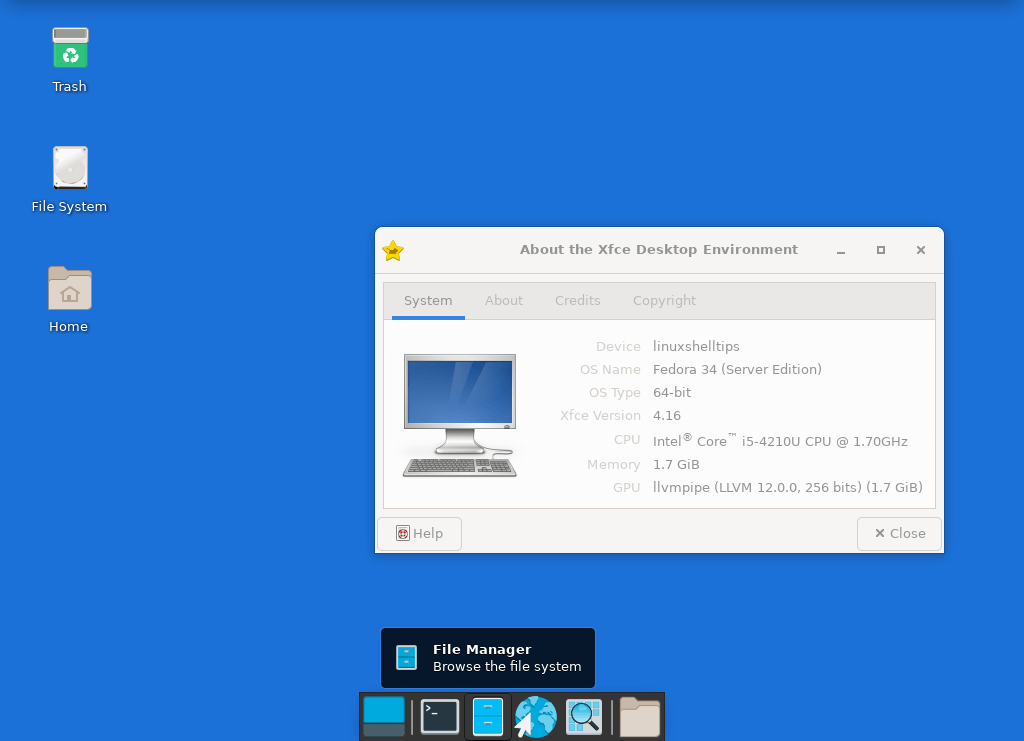Click the Fedora 34 (Server Edition) text
Viewport: 1024px width, 741px height.
(x=737, y=370)
